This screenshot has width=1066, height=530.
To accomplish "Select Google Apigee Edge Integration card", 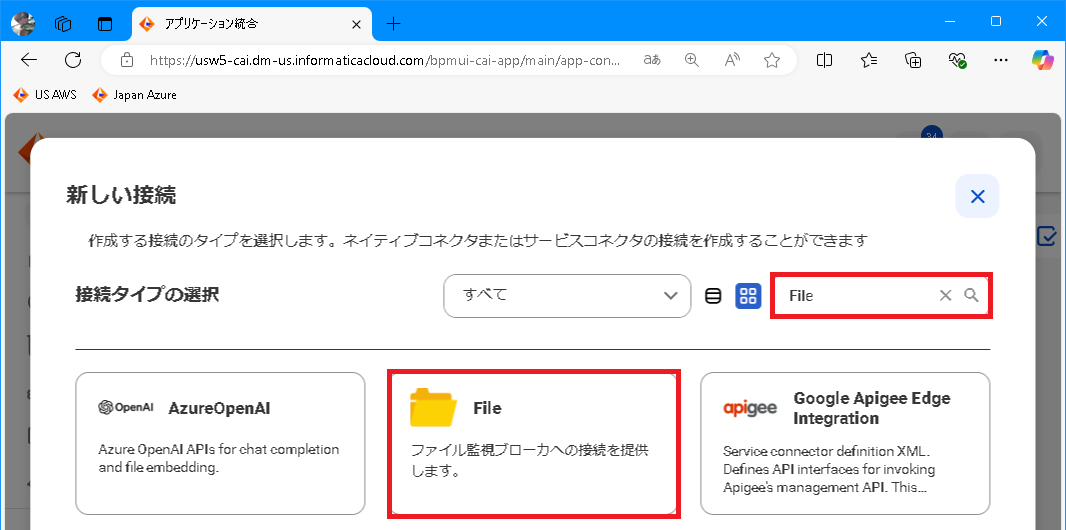I will coord(845,443).
